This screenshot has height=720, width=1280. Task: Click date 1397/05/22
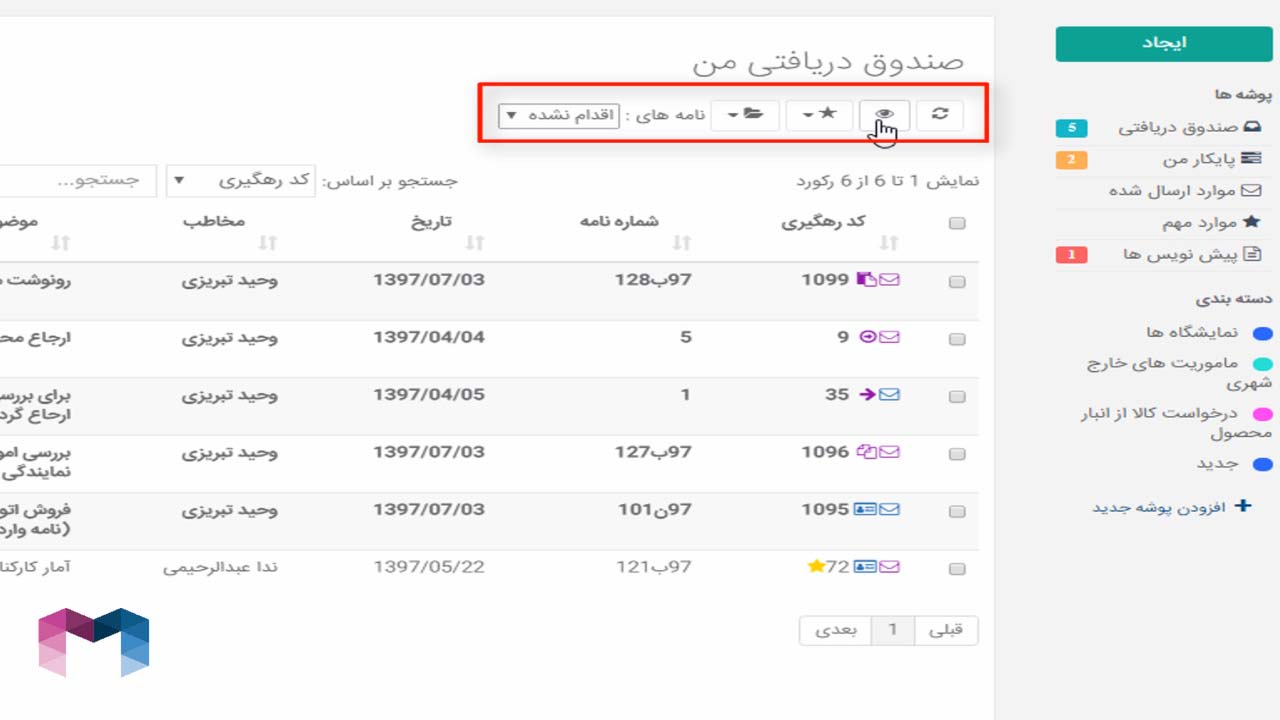pos(429,567)
